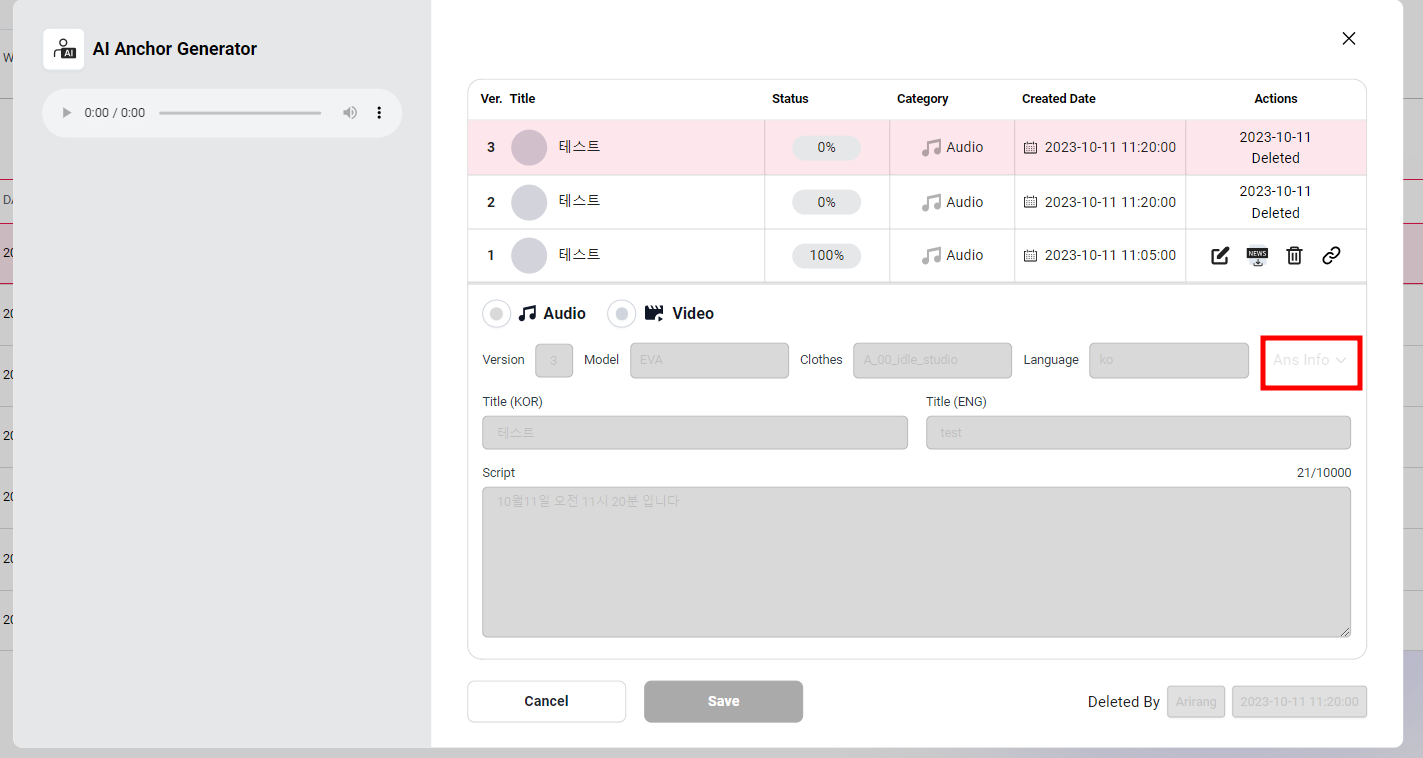
Task: Click the link icon in version 1 row
Action: pos(1331,256)
